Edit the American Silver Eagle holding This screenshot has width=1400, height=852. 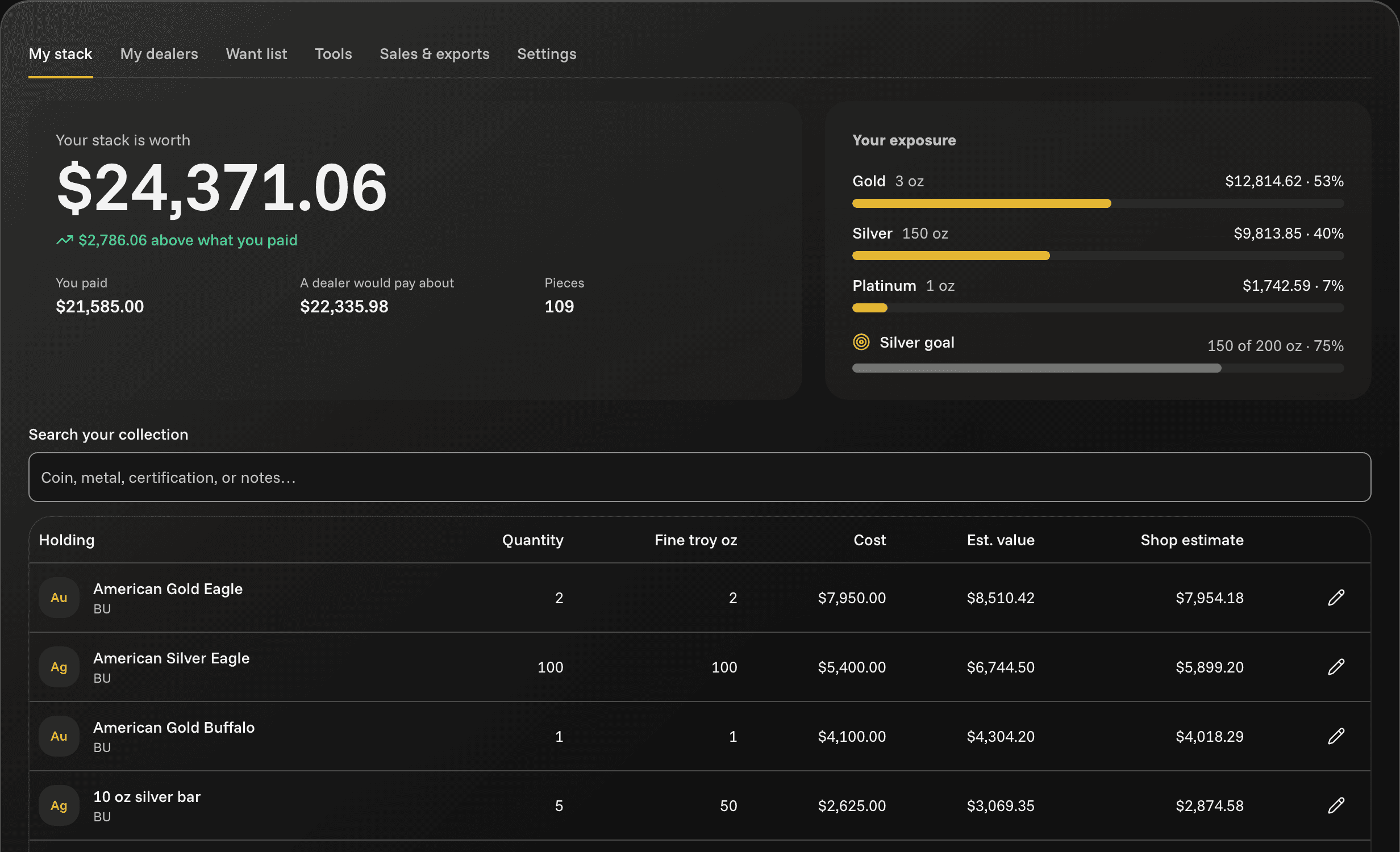click(1336, 667)
